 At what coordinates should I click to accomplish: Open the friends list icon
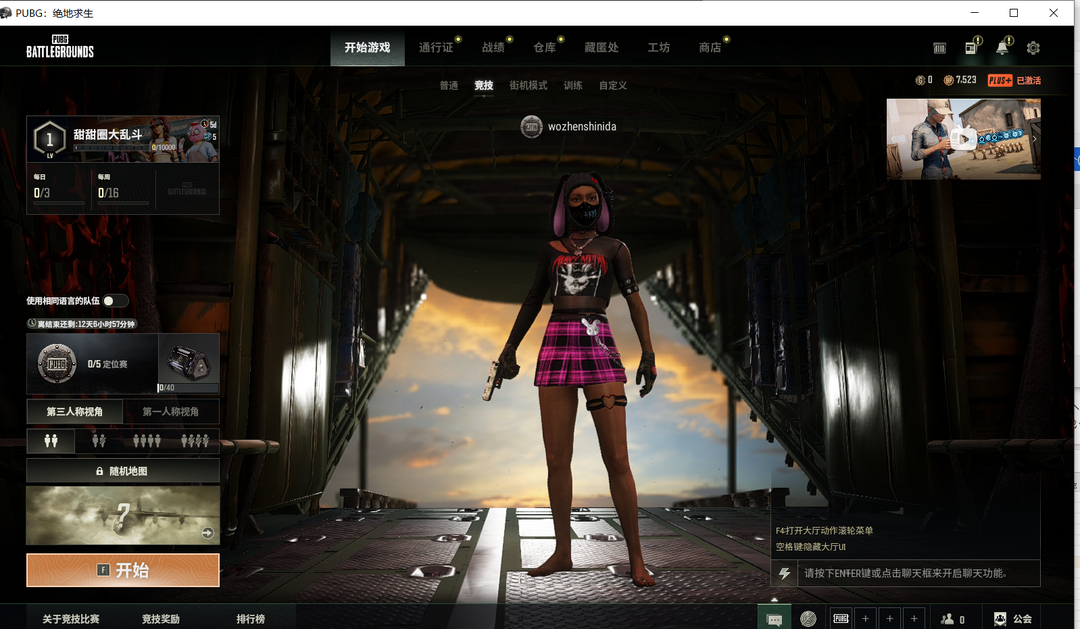947,619
